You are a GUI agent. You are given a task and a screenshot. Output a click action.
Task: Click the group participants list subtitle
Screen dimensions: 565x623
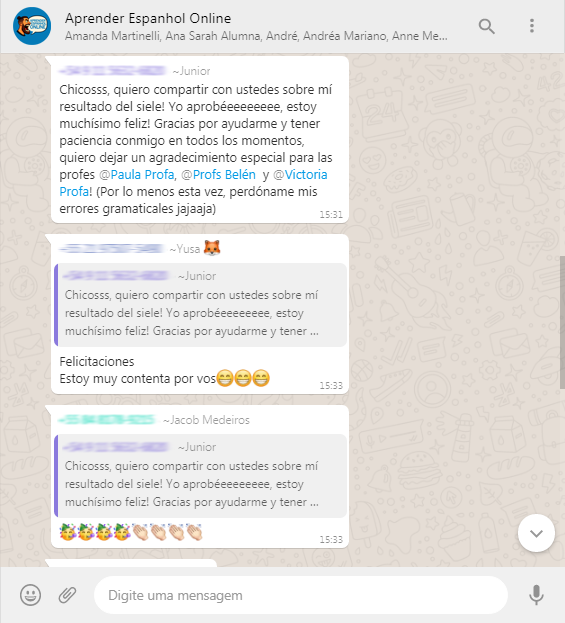(x=256, y=36)
